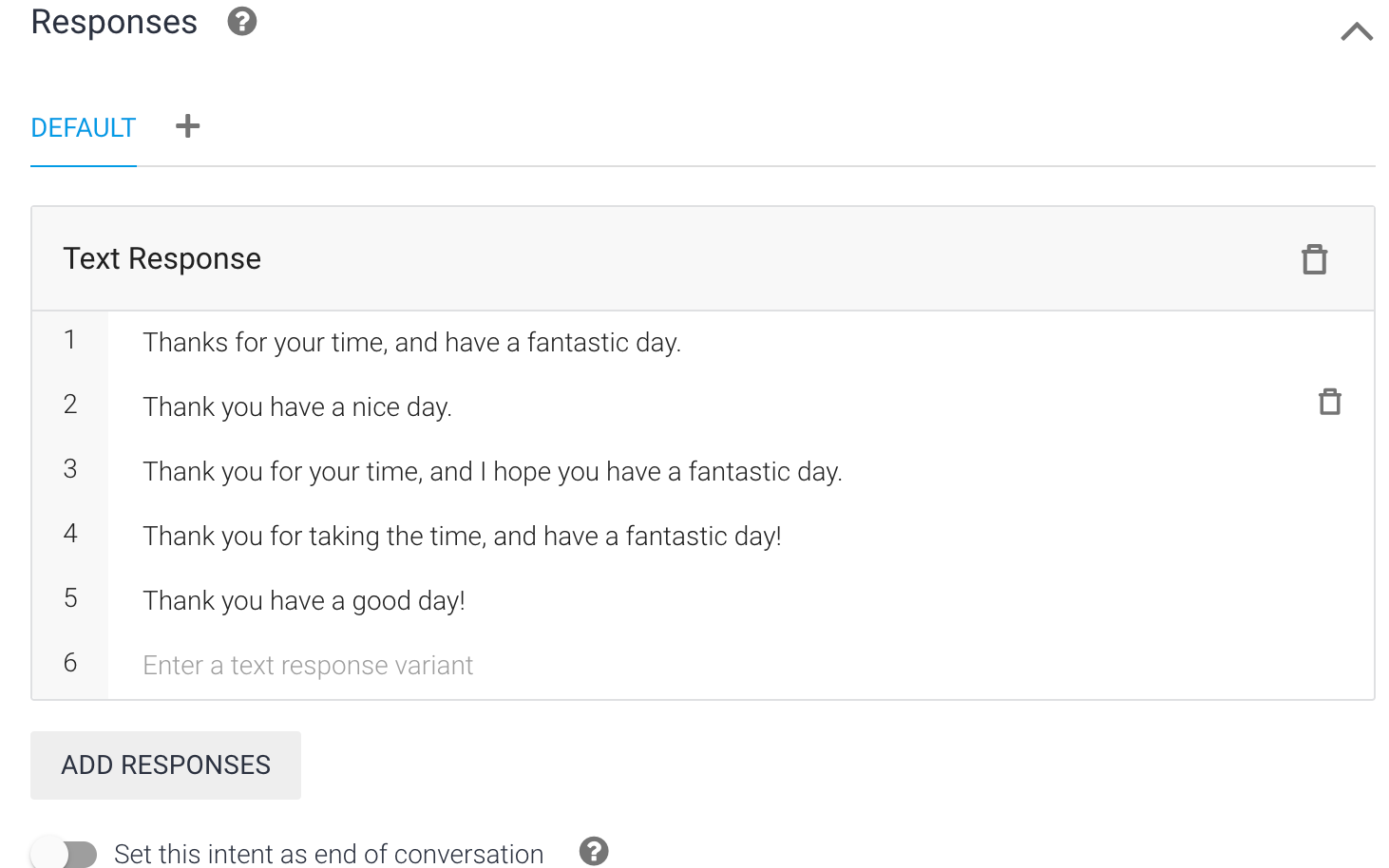Click row number 6 next to the empty variant

click(70, 663)
